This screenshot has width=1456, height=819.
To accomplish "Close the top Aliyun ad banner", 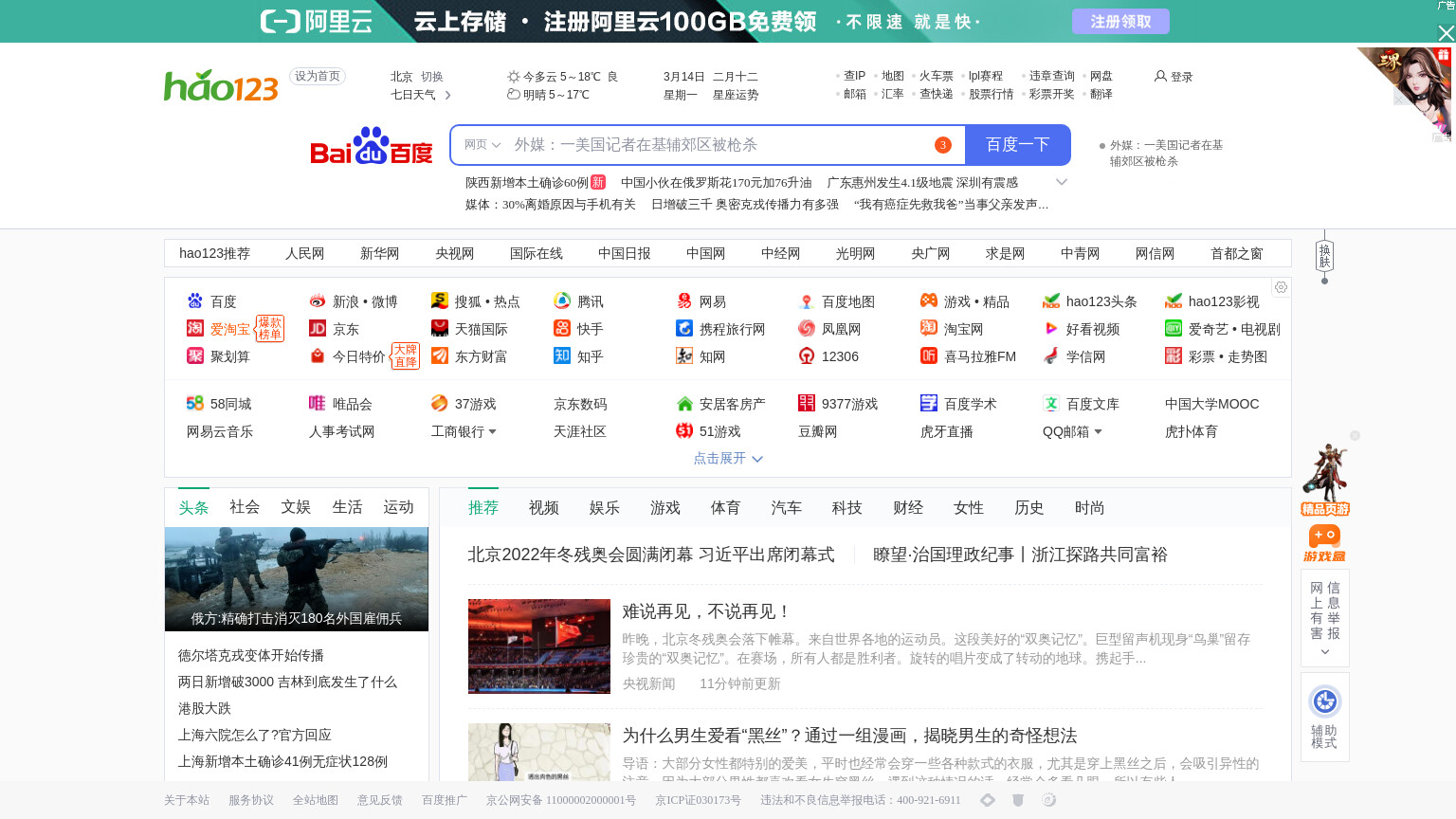I will (1446, 33).
